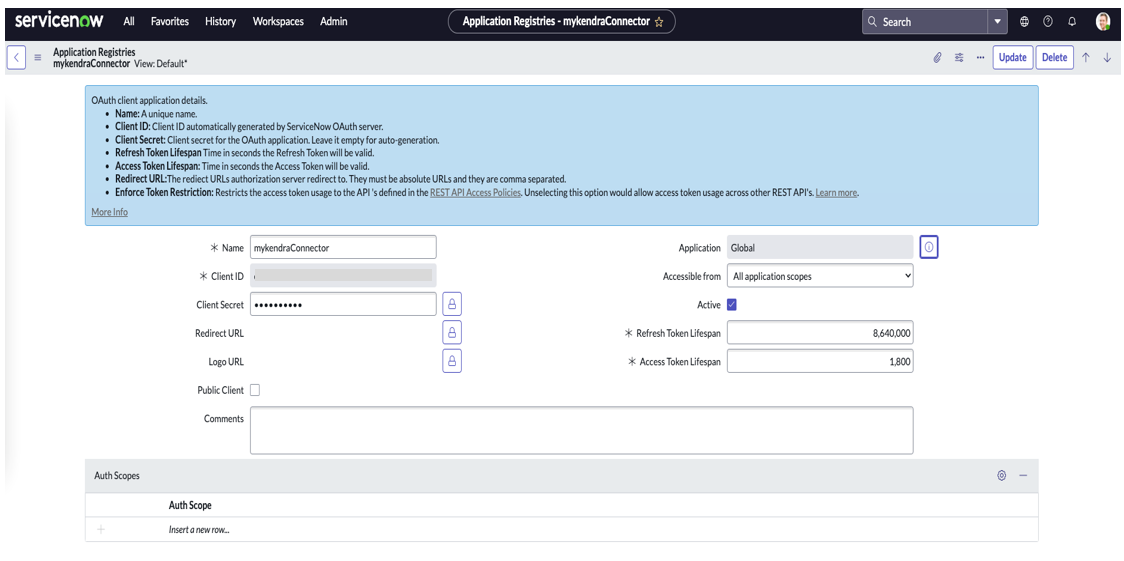Open the personalize form sliders icon
1124x561 pixels.
pyautogui.click(x=958, y=57)
